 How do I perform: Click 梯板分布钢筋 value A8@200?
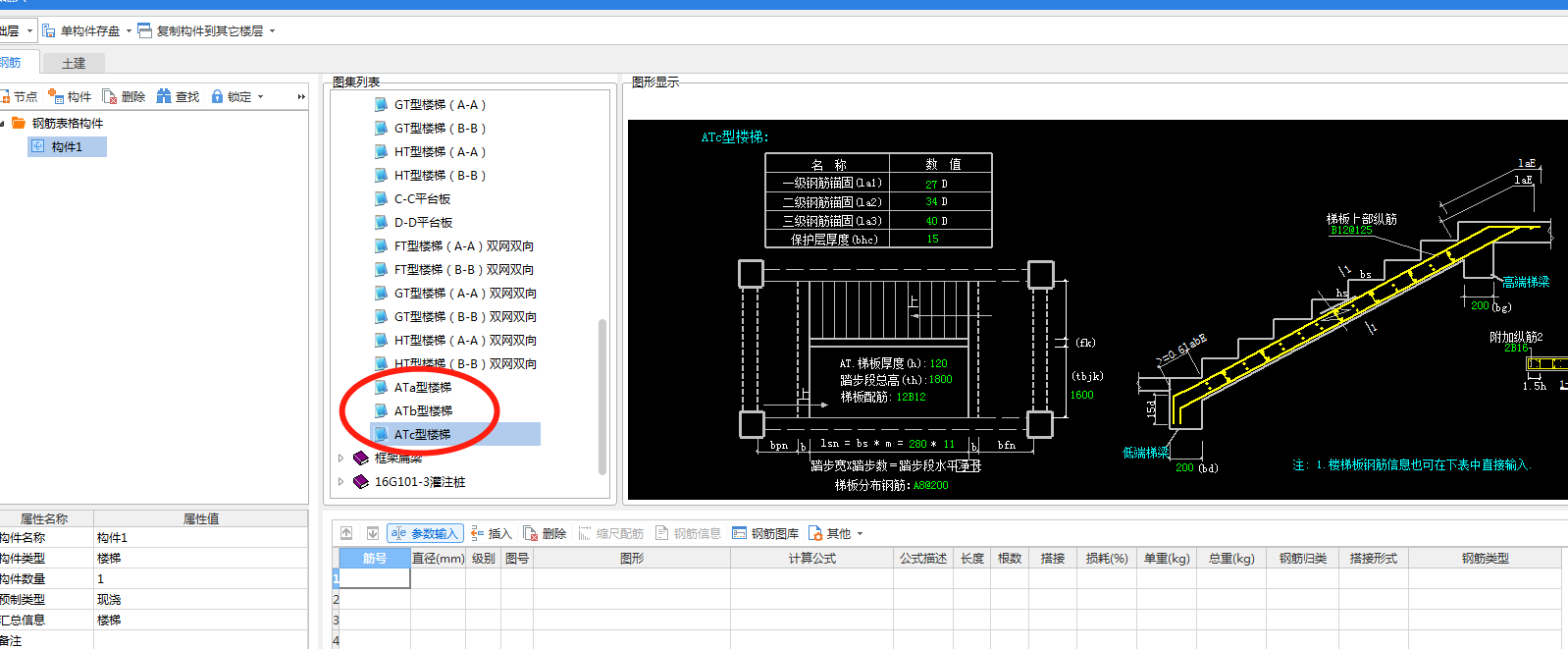coord(930,486)
